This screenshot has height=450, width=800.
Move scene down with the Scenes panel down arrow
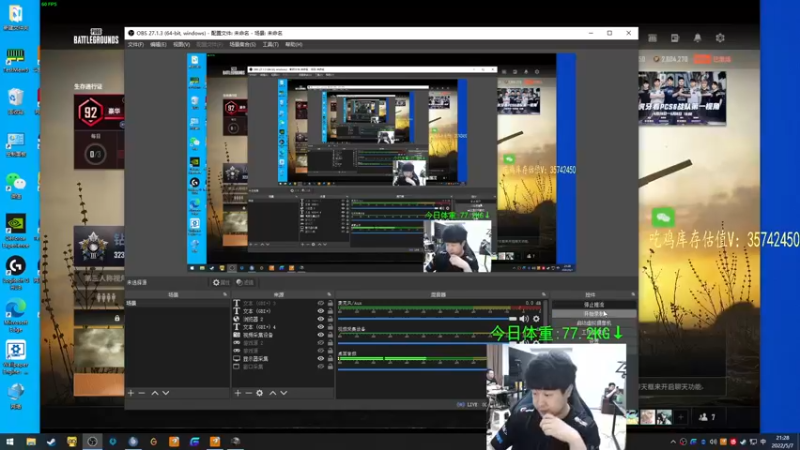(166, 393)
